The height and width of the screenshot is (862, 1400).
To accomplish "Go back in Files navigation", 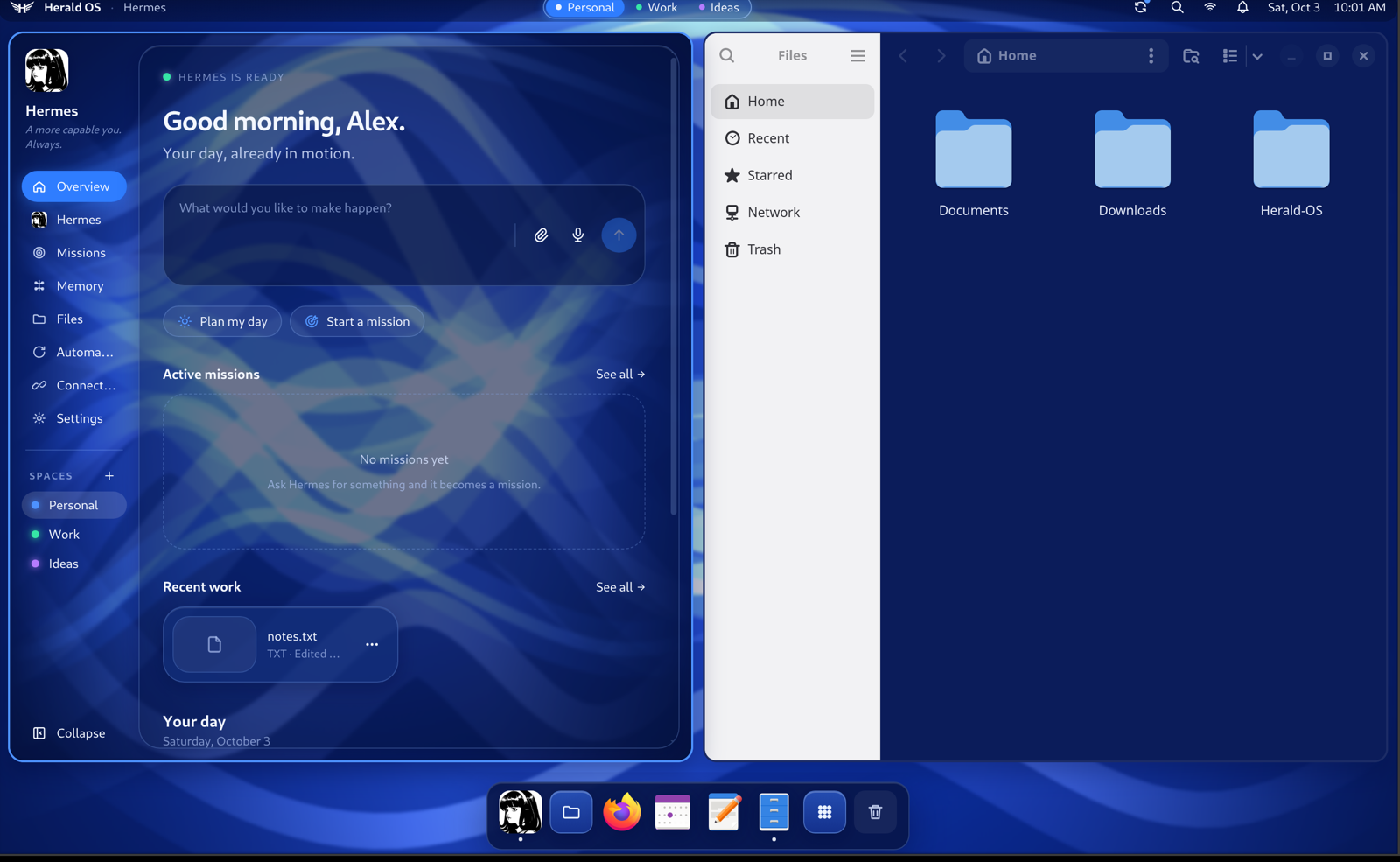I will (x=904, y=56).
